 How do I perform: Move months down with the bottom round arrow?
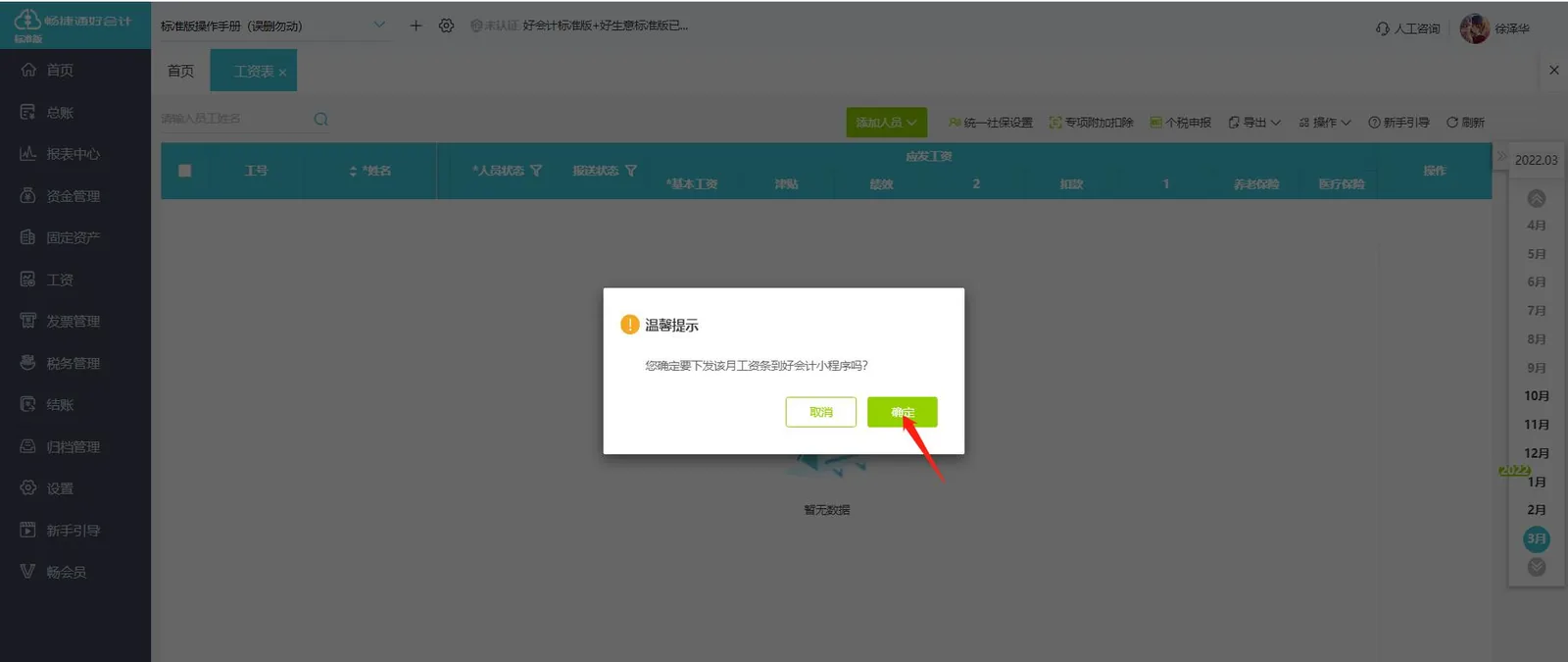1537,567
